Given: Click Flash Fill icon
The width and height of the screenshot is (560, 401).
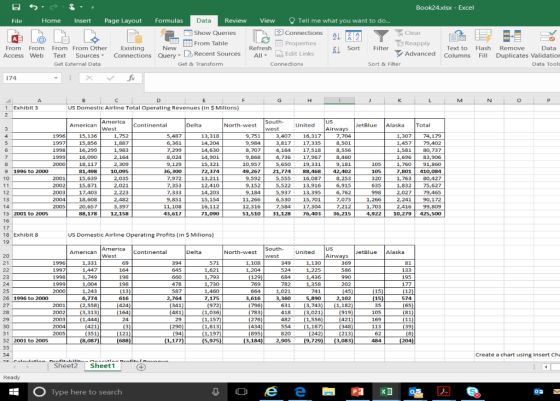Looking at the screenshot, I should click(x=483, y=44).
